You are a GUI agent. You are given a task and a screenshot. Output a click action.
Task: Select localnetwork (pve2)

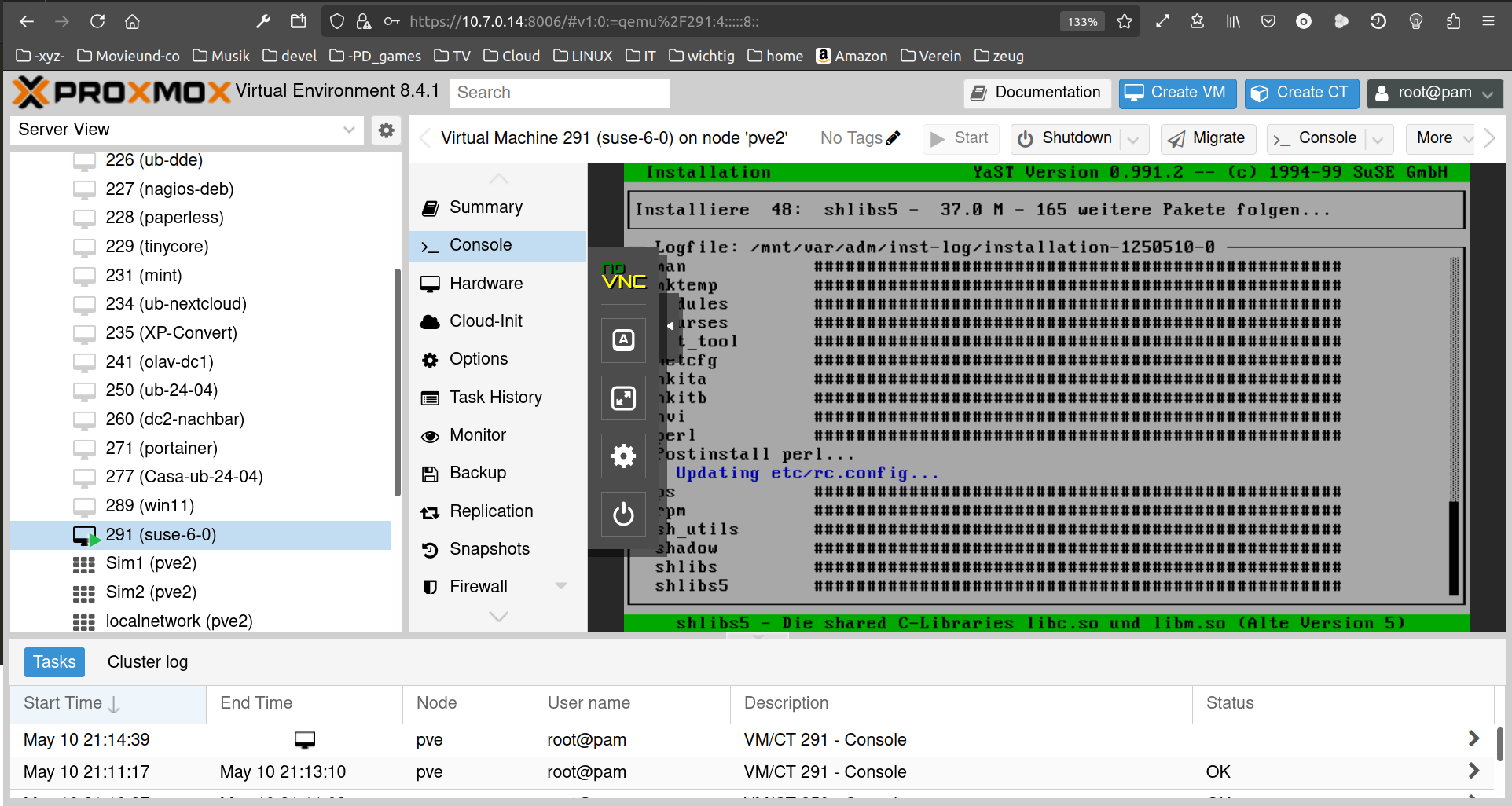pyautogui.click(x=200, y=621)
